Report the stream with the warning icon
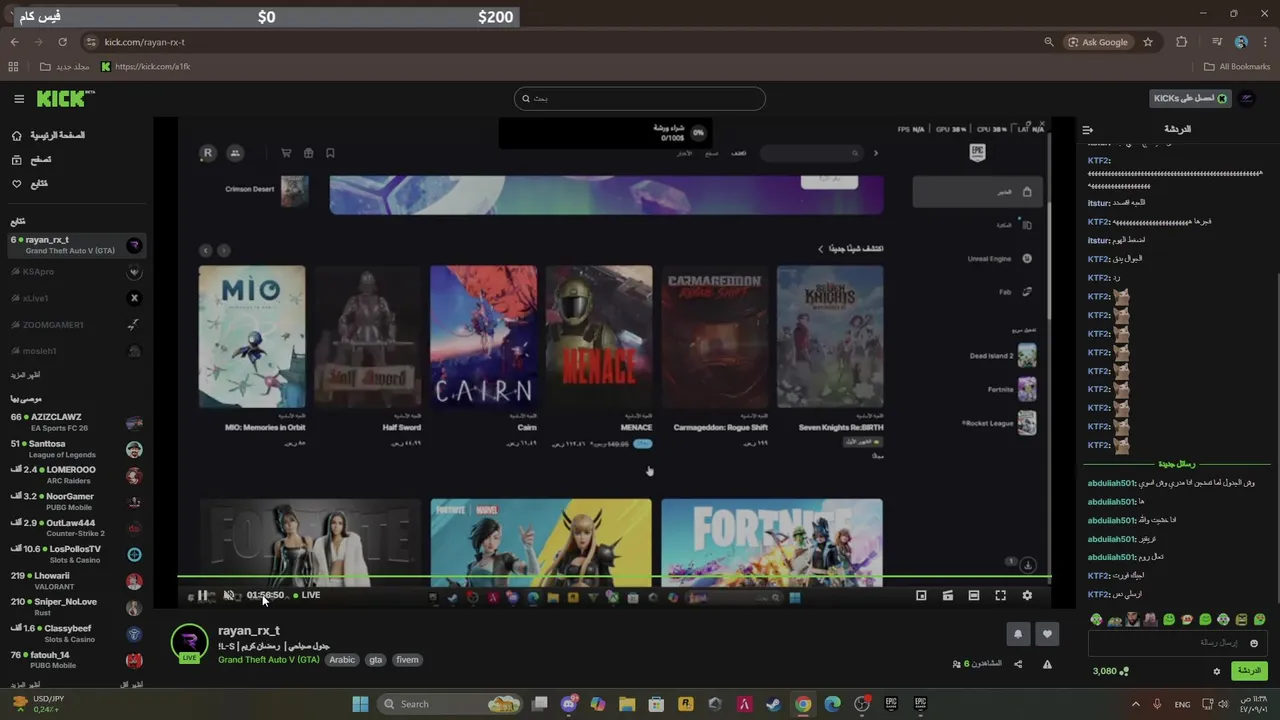This screenshot has width=1280, height=720. (x=1047, y=664)
